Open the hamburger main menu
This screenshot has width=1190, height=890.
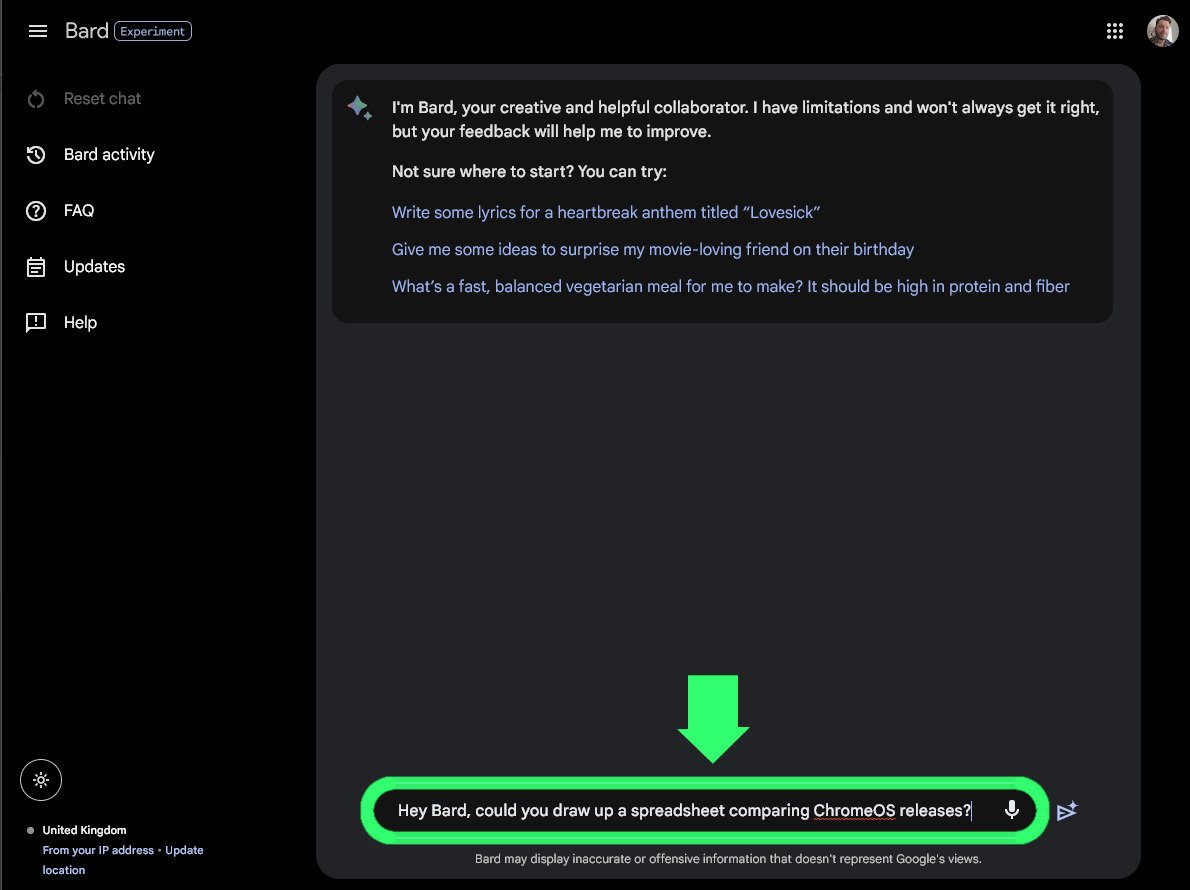(x=38, y=31)
